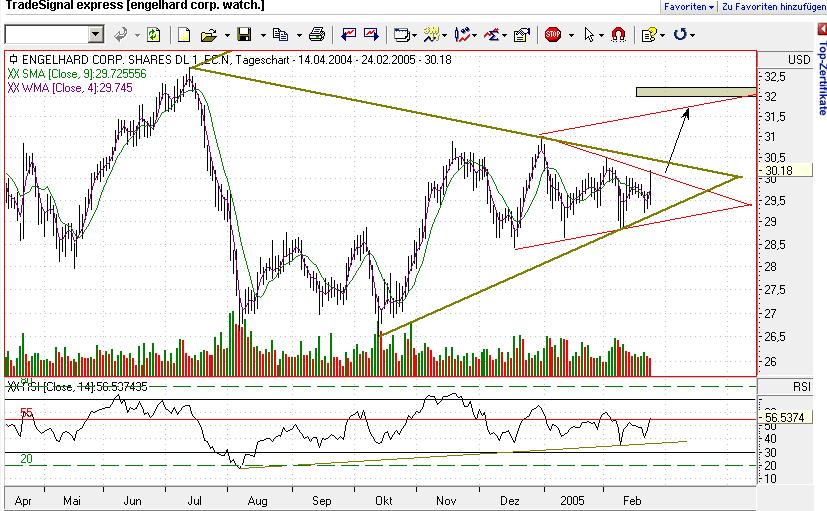
Task: Click the 26,5 price axis value
Action: click(774, 337)
